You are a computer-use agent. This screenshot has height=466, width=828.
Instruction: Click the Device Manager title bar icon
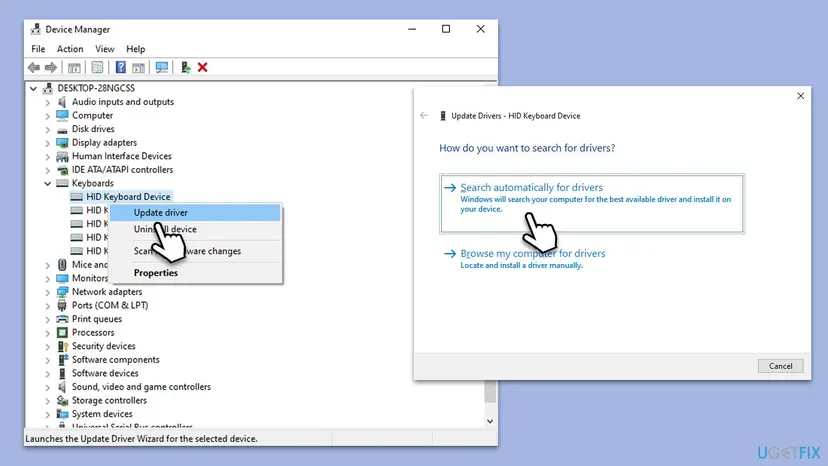35,29
